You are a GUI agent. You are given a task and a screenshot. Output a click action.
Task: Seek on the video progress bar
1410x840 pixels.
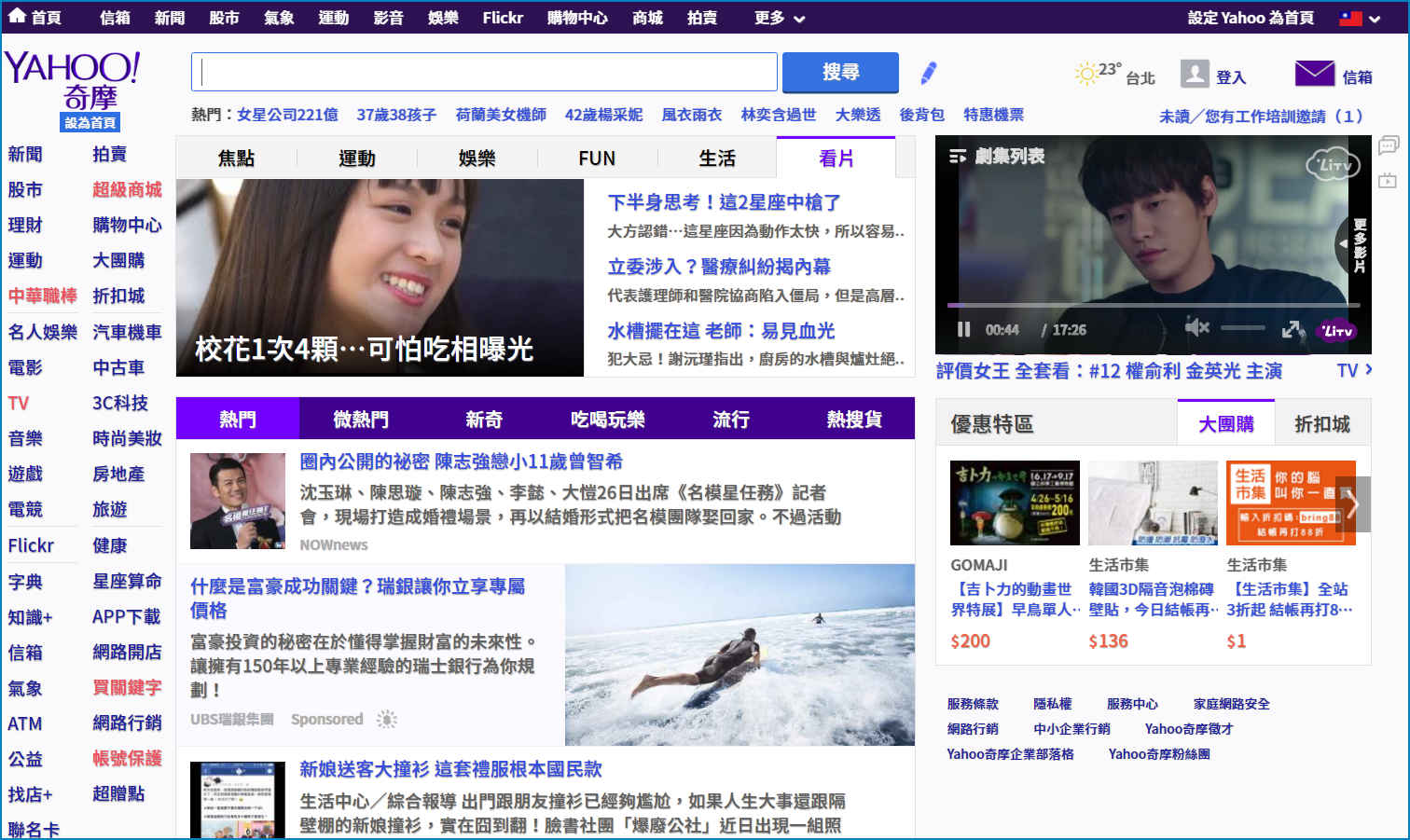click(x=1154, y=305)
